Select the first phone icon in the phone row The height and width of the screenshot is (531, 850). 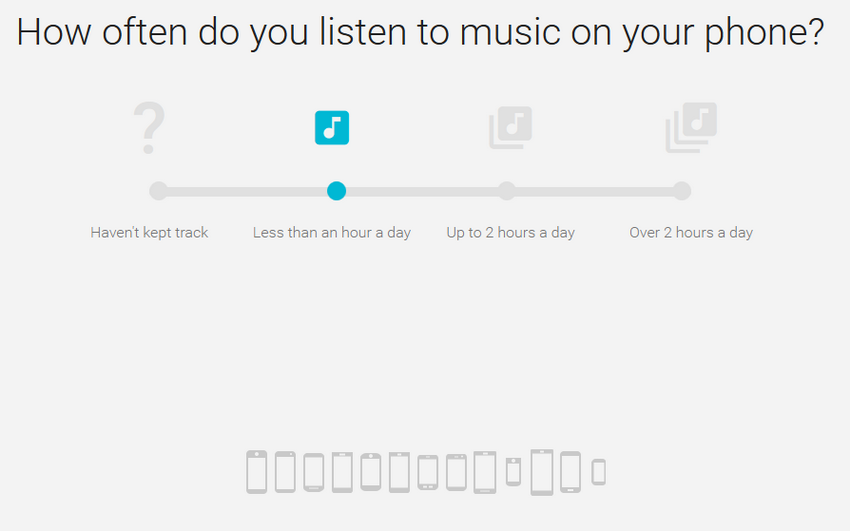coord(257,472)
